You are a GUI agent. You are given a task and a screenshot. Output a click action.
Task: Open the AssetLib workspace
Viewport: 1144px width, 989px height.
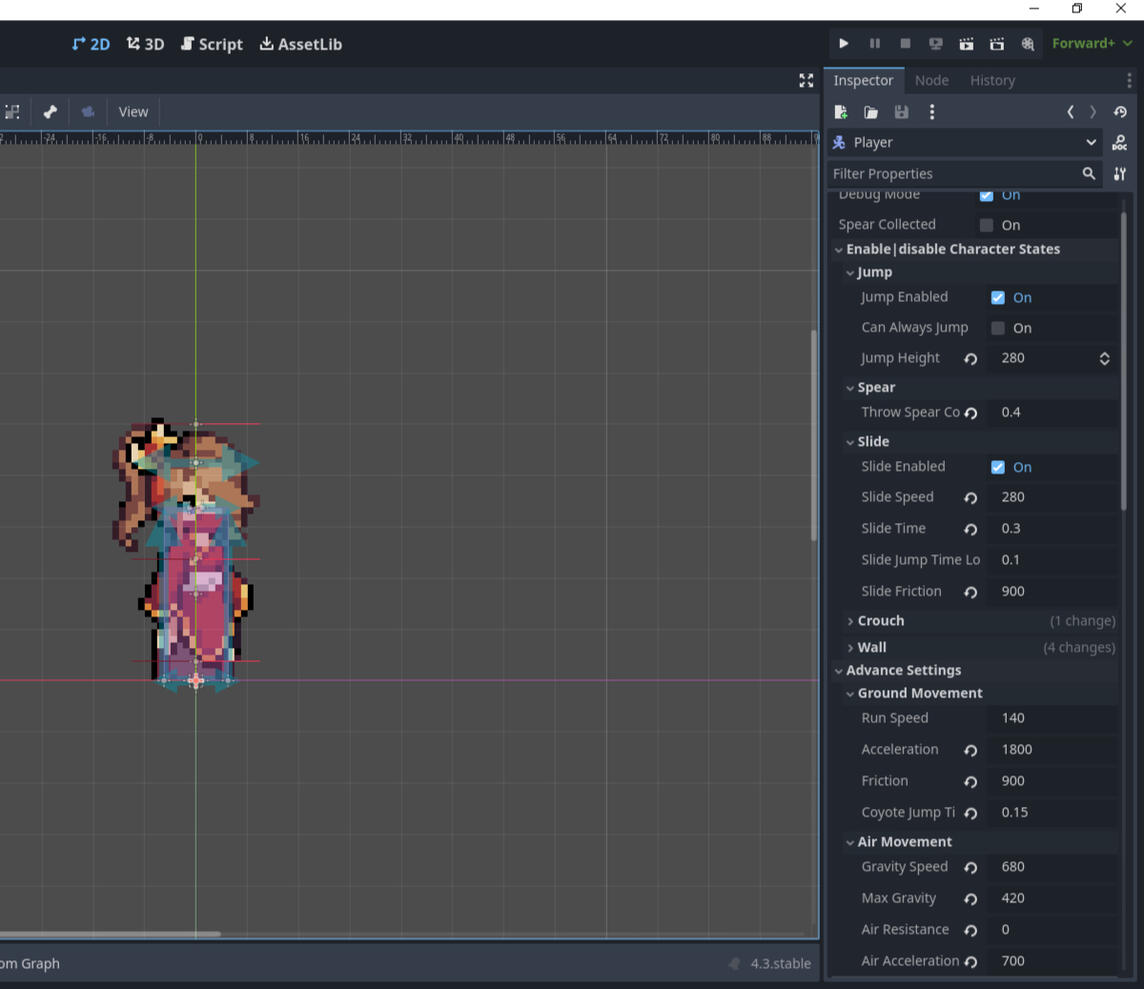(x=300, y=44)
